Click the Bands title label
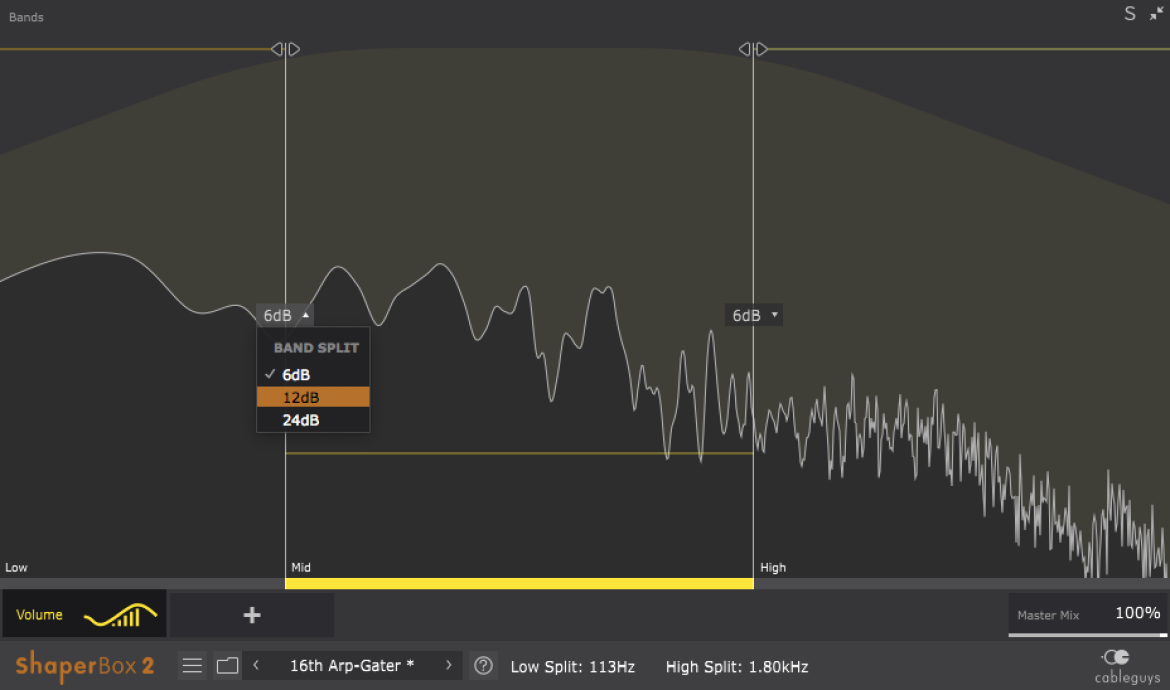 click(x=26, y=17)
